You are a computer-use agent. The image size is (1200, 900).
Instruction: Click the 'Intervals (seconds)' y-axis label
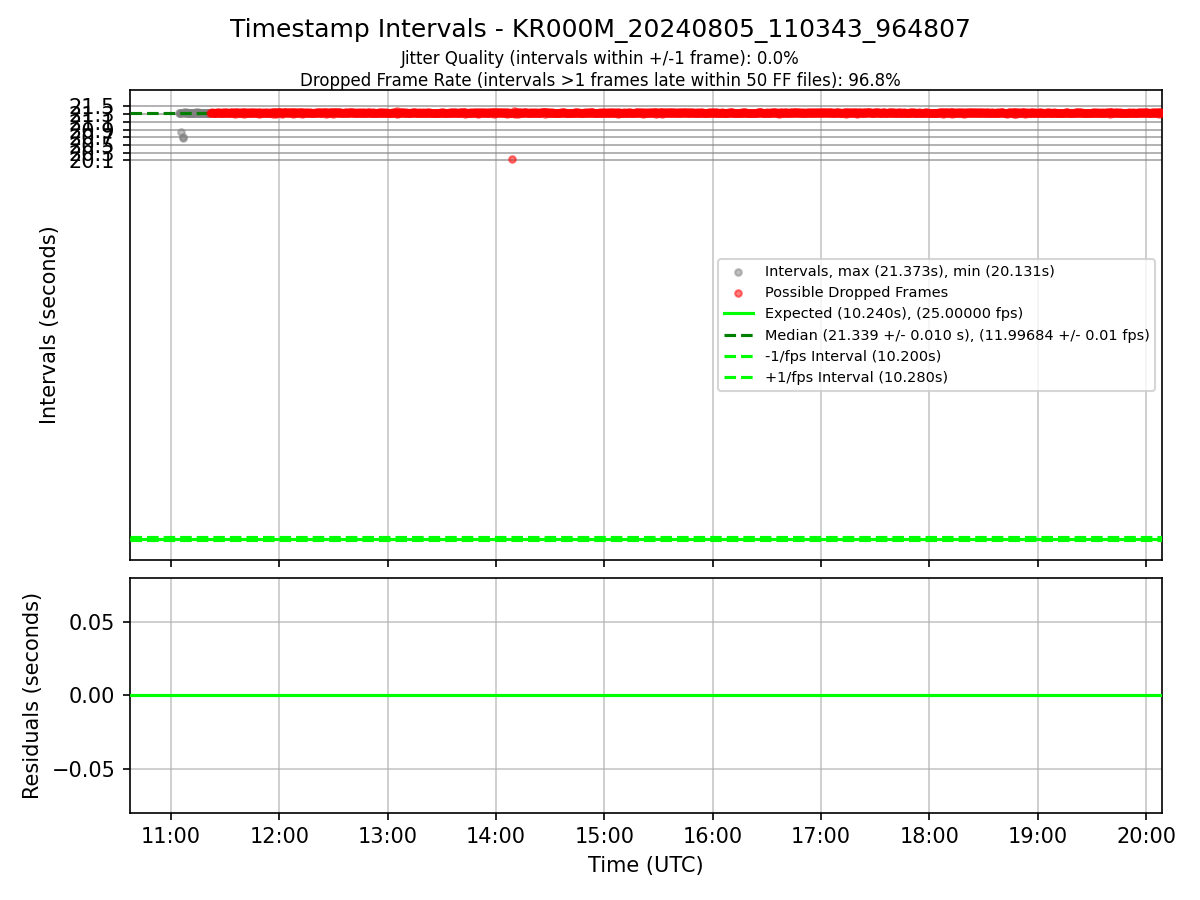tap(49, 325)
